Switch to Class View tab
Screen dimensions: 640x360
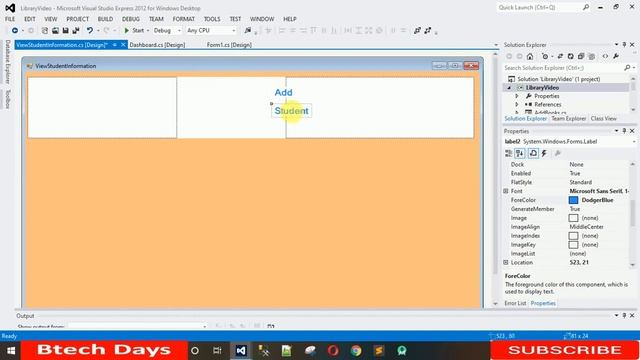point(603,119)
